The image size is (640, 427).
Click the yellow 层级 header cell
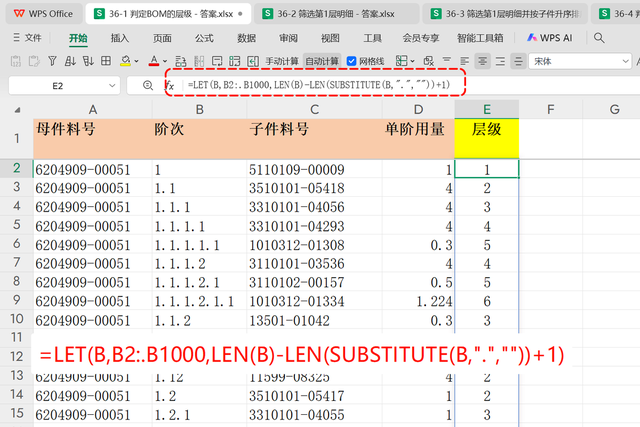(x=487, y=138)
